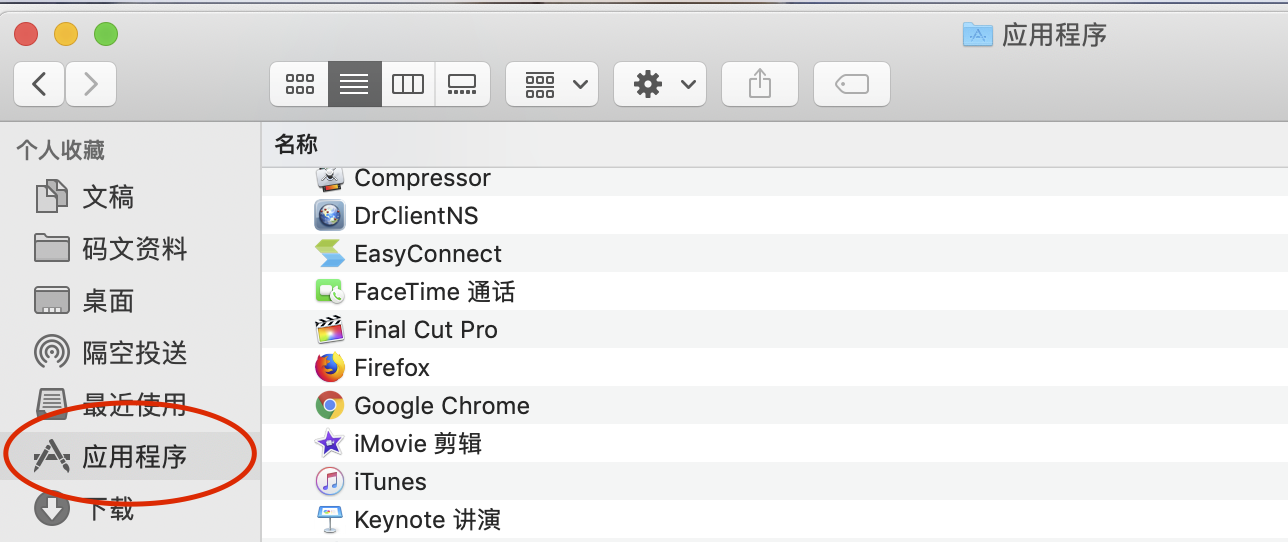
Task: Click the Share toolbar button
Action: coord(760,84)
